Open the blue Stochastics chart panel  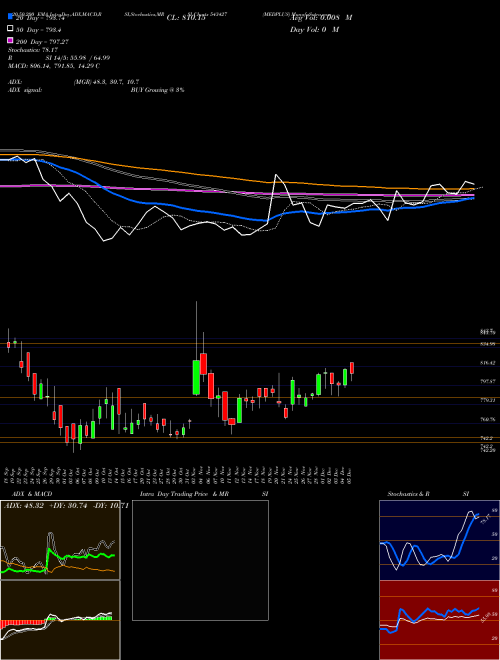[x=439, y=540]
